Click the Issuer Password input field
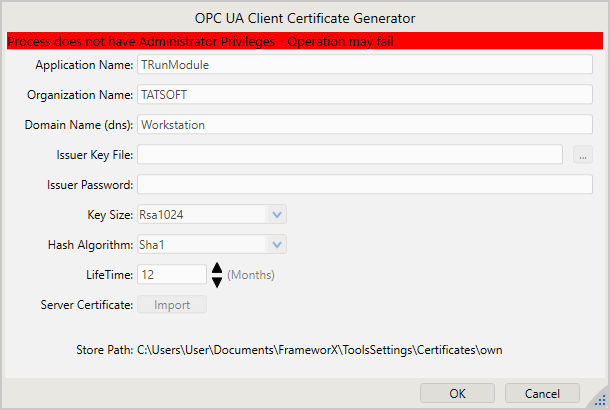Screen dimensions: 610x410 [x=366, y=184]
